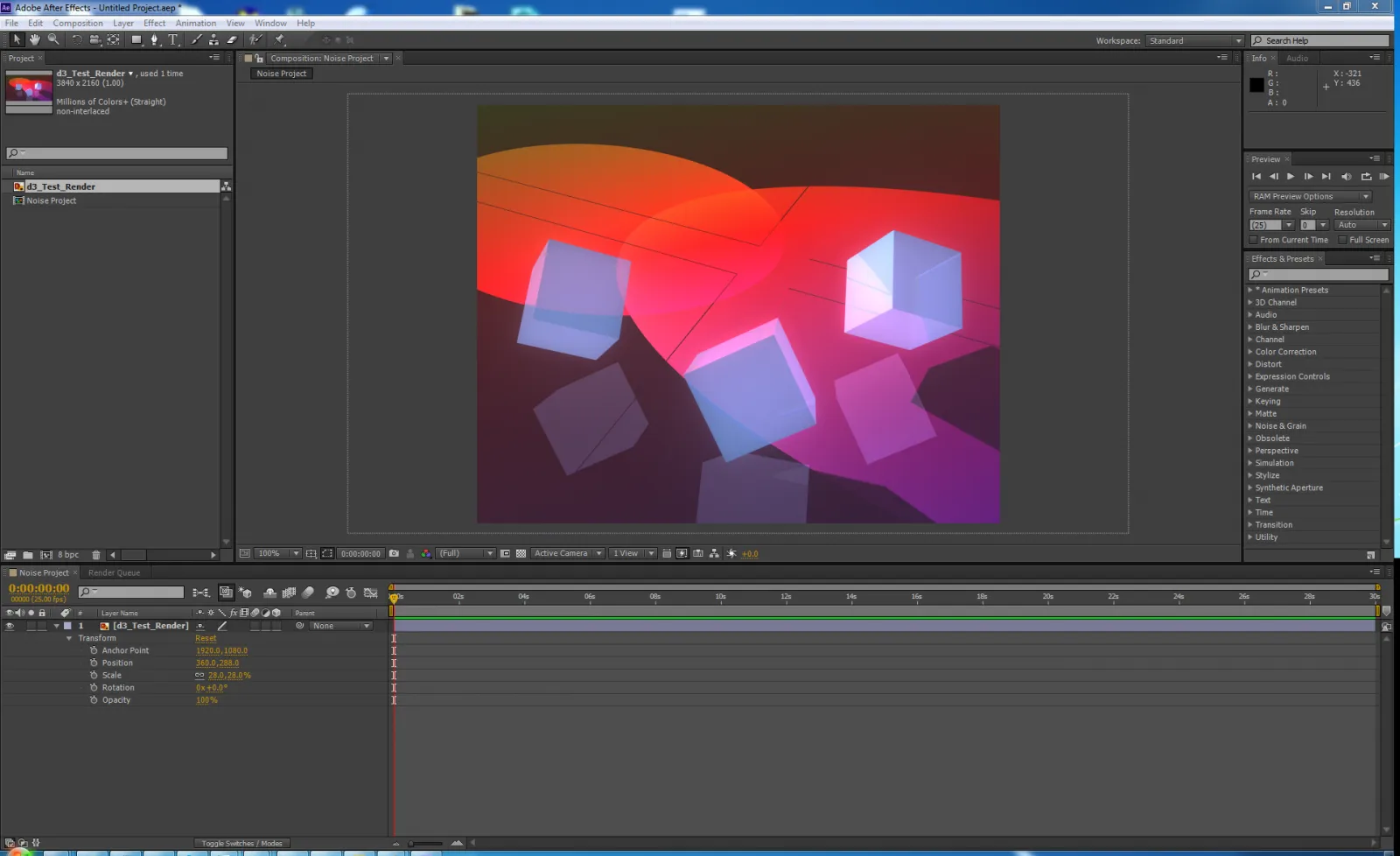Select the Zoom tool

pyautogui.click(x=53, y=39)
